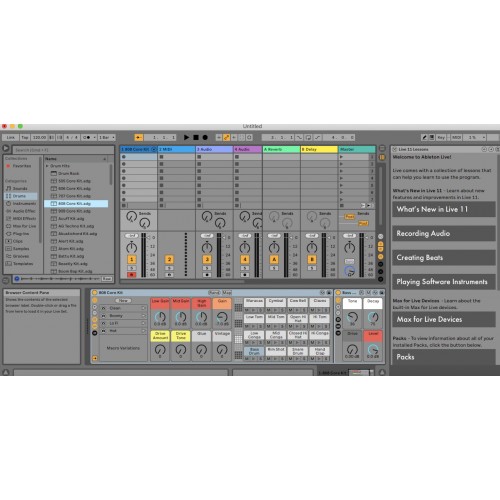The image size is (500, 500).
Task: Select the A Reverb return track header
Action: point(281,149)
